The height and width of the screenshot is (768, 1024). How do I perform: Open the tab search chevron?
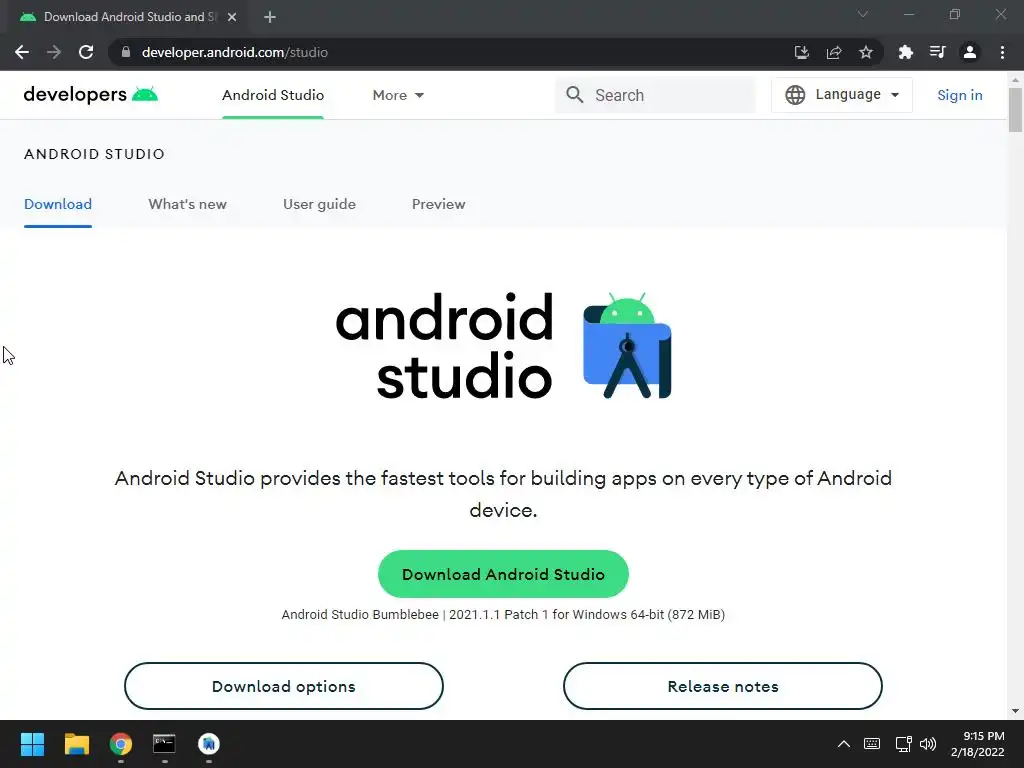point(863,14)
